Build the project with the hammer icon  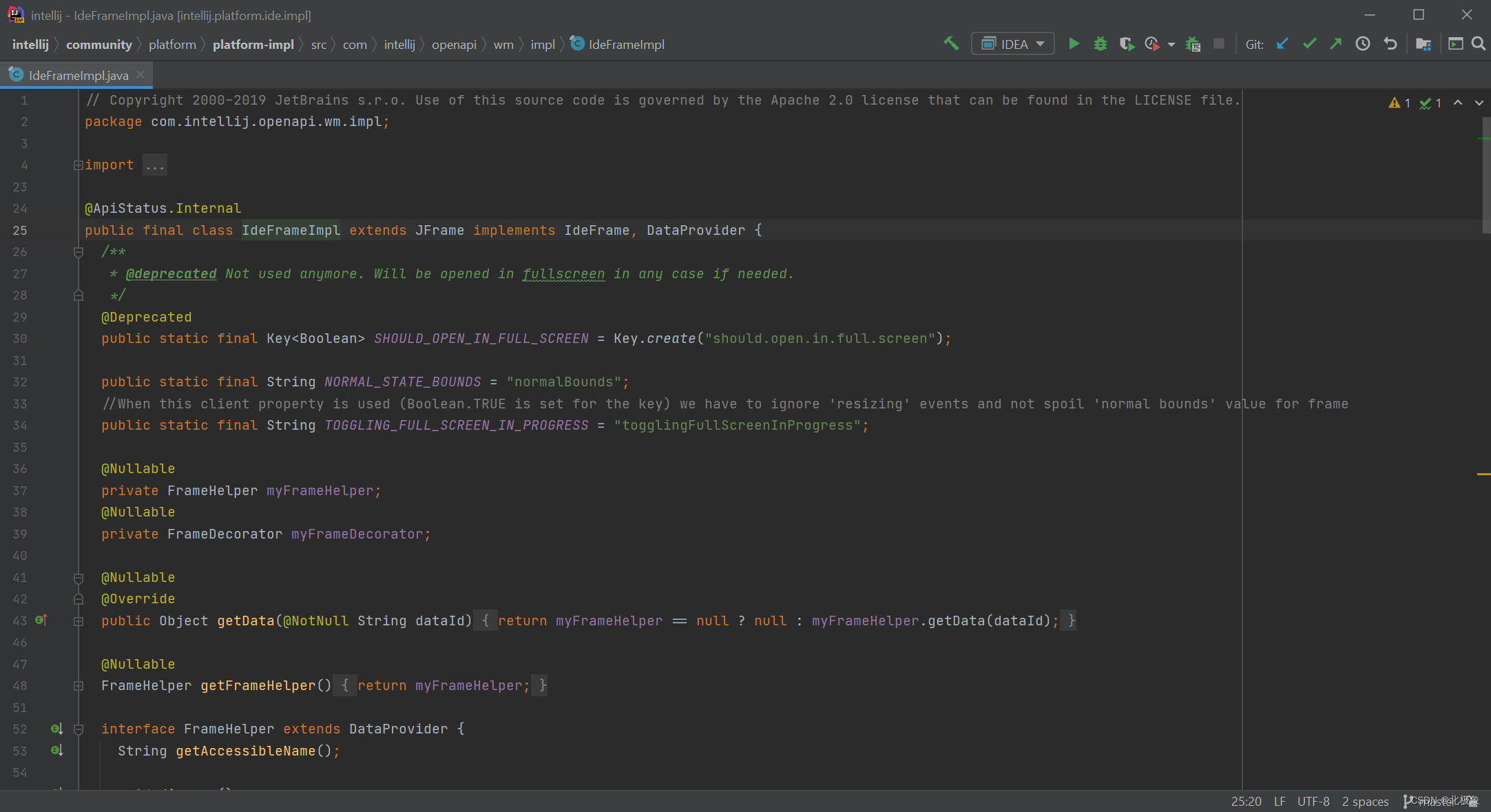point(951,43)
